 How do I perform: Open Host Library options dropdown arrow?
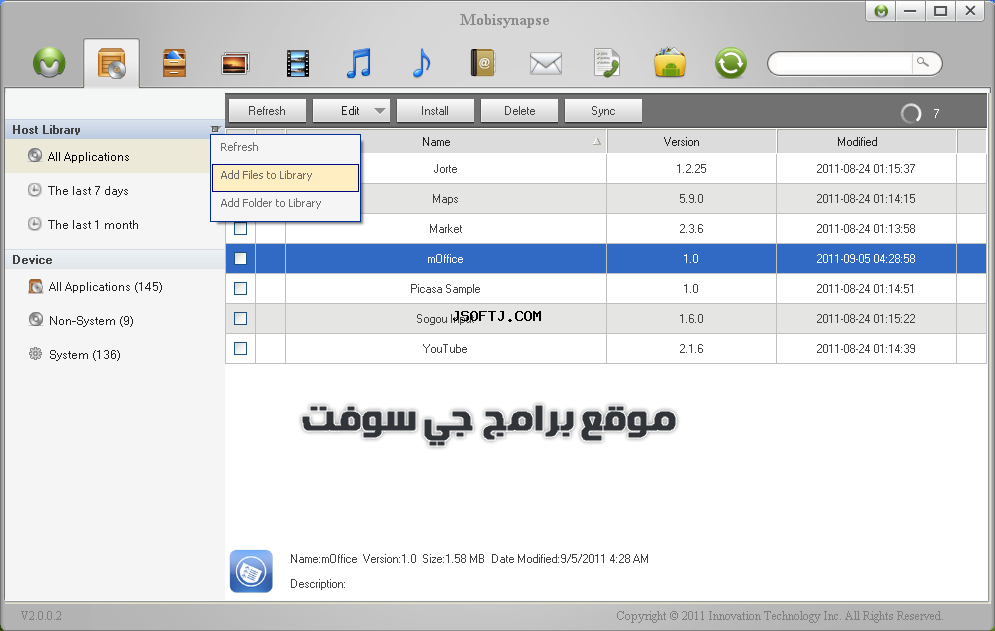coord(215,130)
